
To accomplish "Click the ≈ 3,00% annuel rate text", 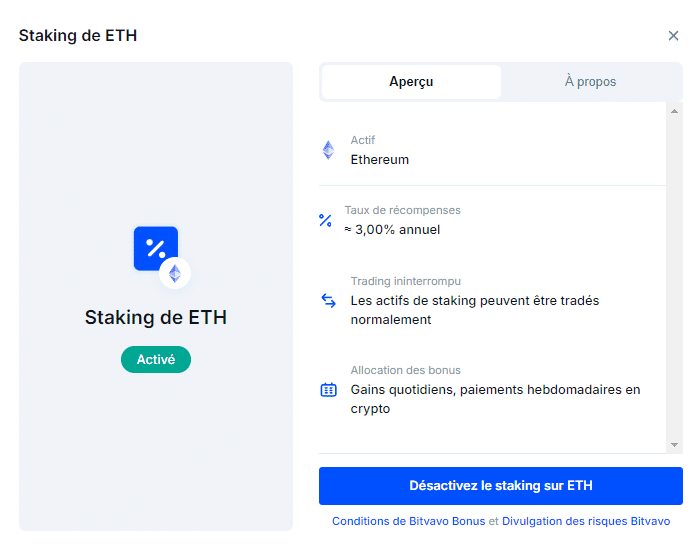I will click(392, 230).
